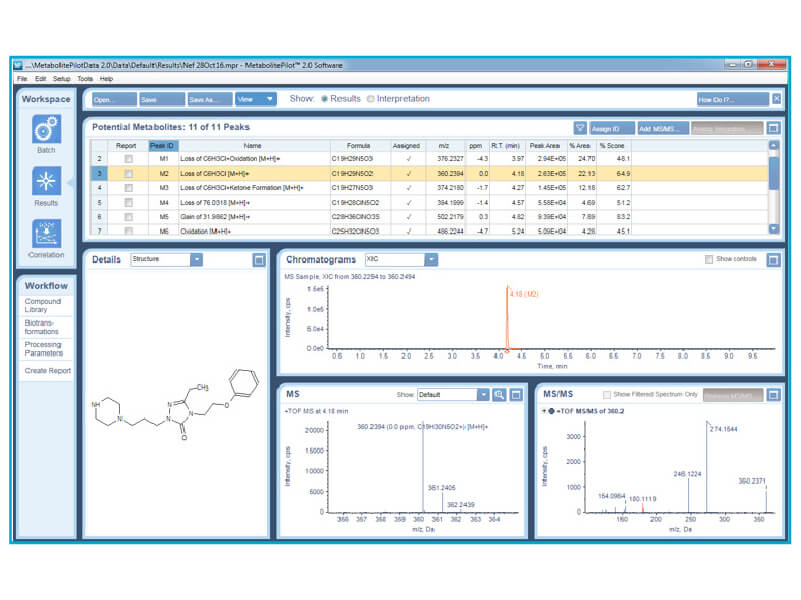Open the Batch workspace icon

[46, 128]
